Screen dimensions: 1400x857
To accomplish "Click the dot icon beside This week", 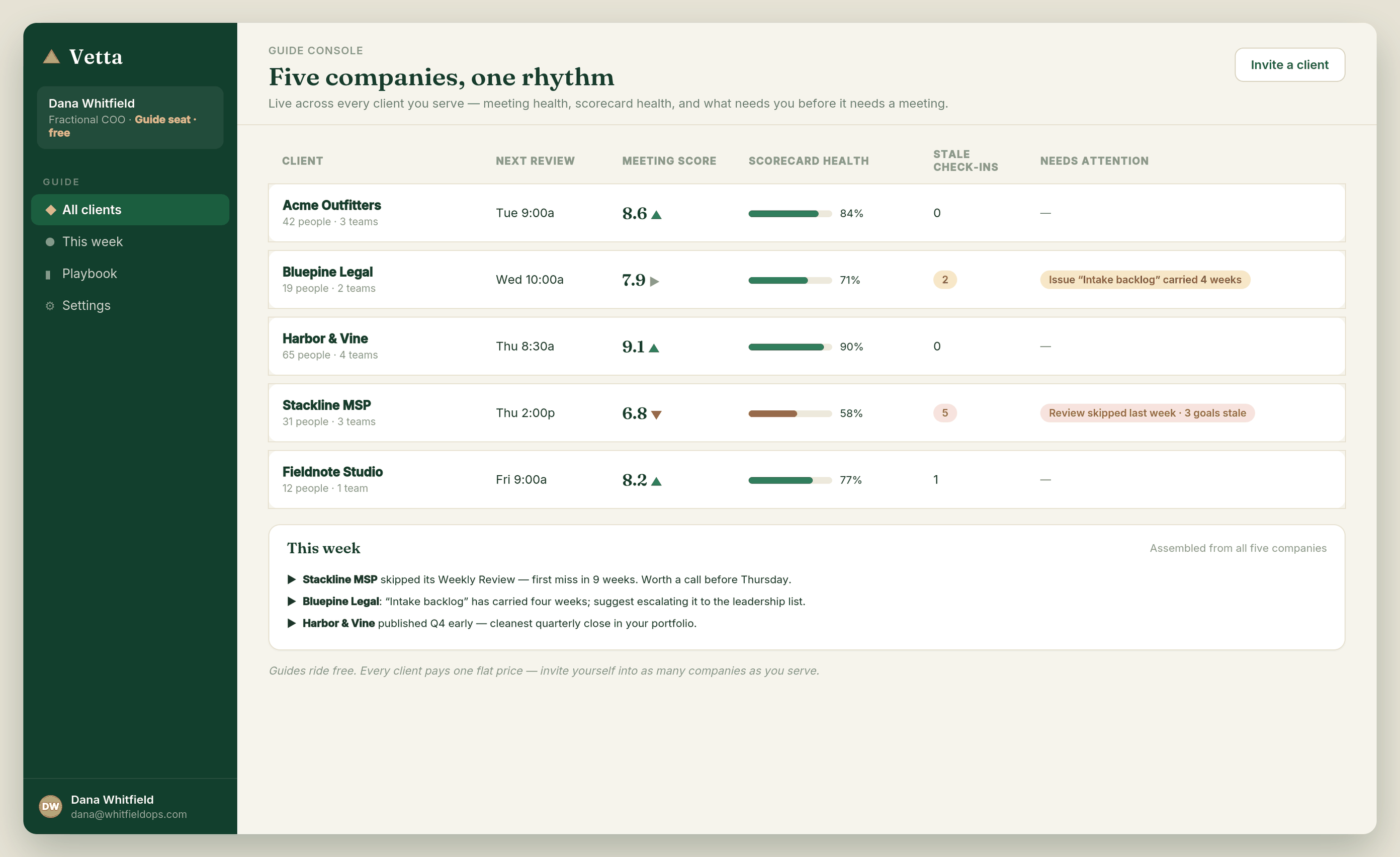I will [50, 242].
